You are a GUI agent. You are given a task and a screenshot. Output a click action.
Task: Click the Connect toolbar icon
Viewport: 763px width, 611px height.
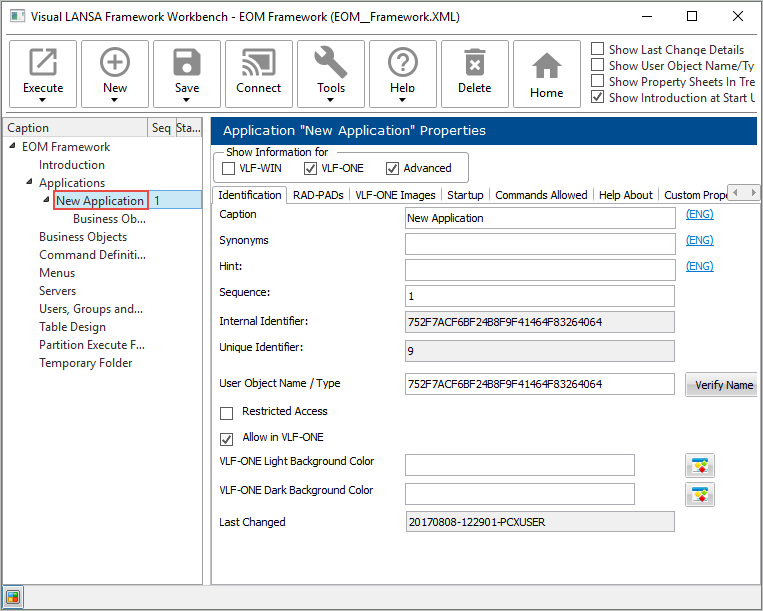pyautogui.click(x=259, y=64)
